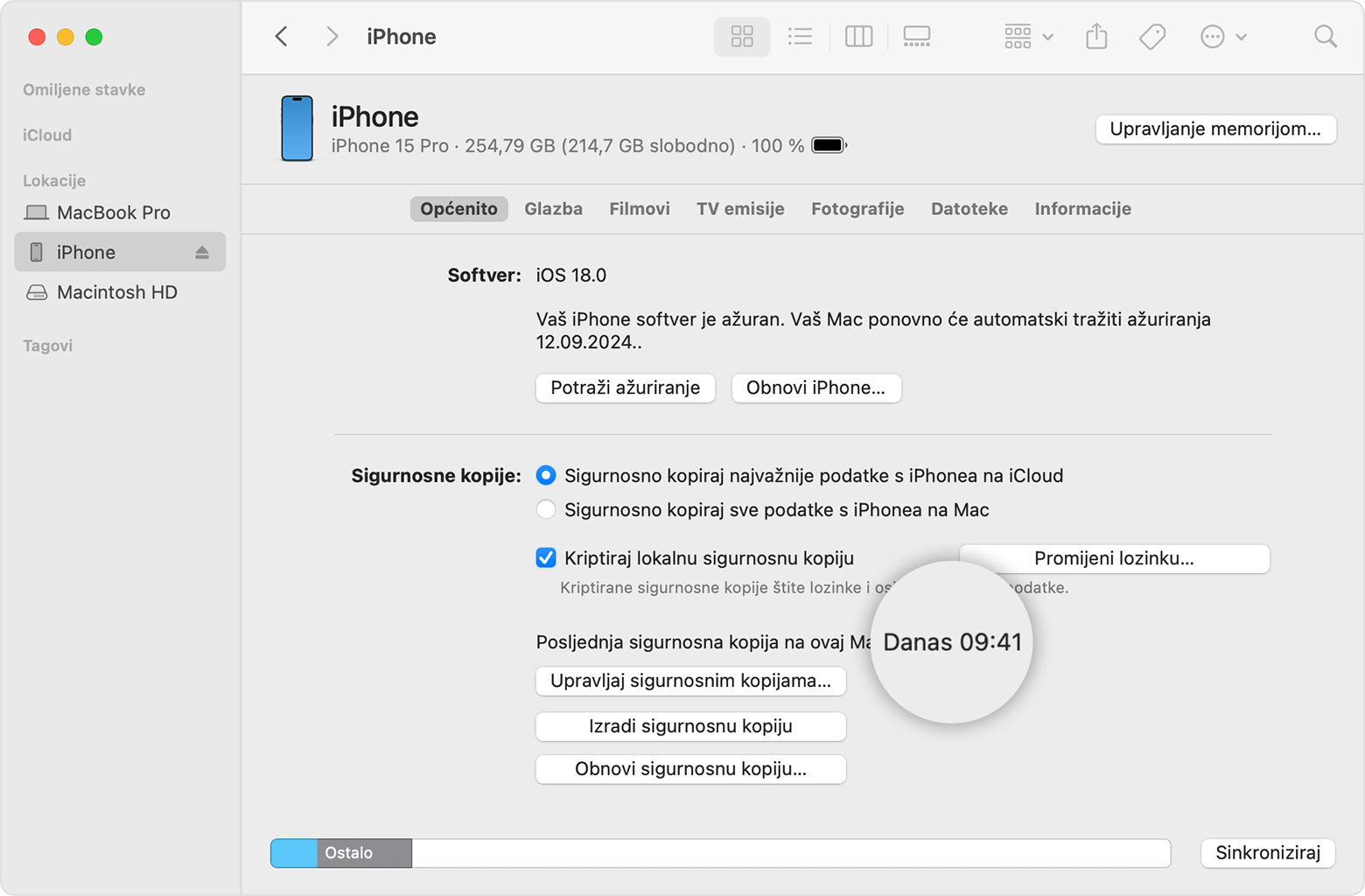Viewport: 1365px width, 896px height.
Task: Toggle Kriptiraj lokalnu sigurnosnu kopiju checkbox
Action: 546,557
